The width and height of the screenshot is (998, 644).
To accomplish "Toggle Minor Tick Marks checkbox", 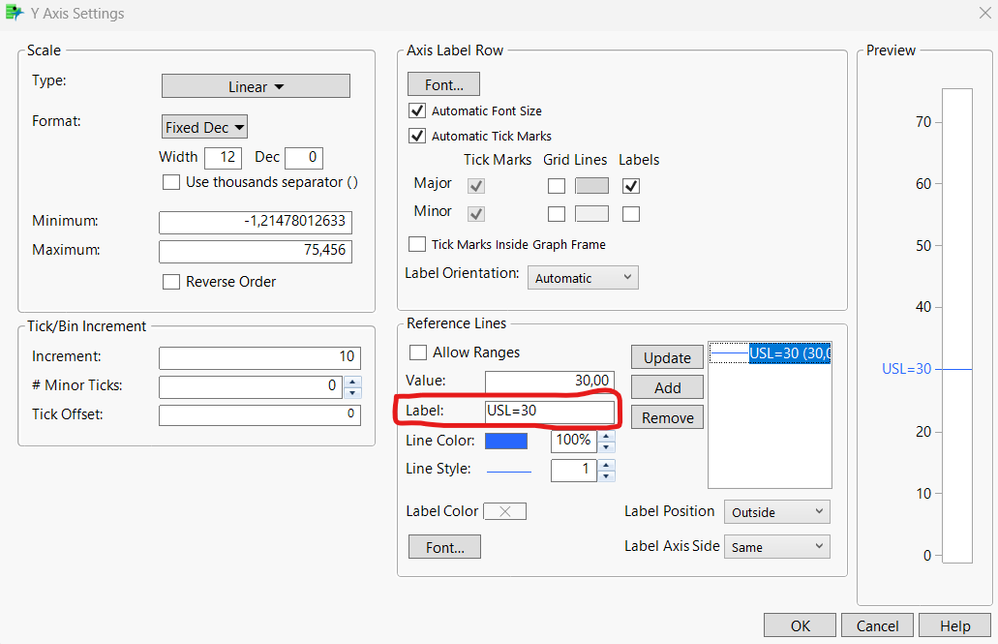I will [476, 214].
